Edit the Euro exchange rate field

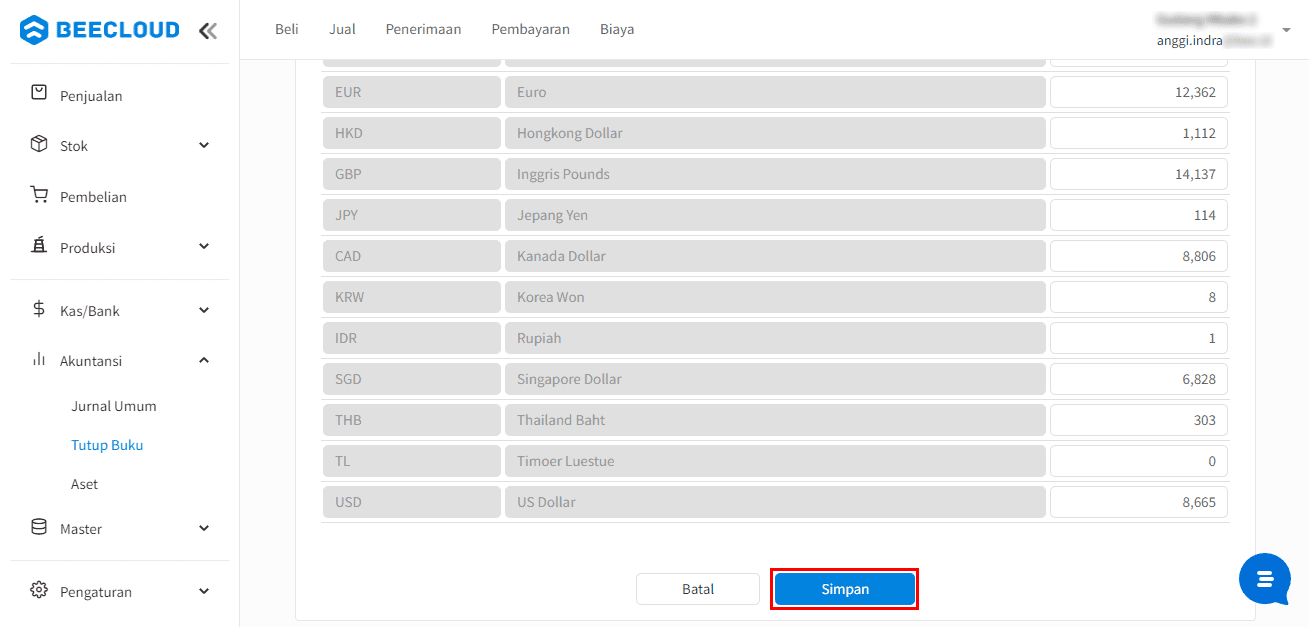1139,92
